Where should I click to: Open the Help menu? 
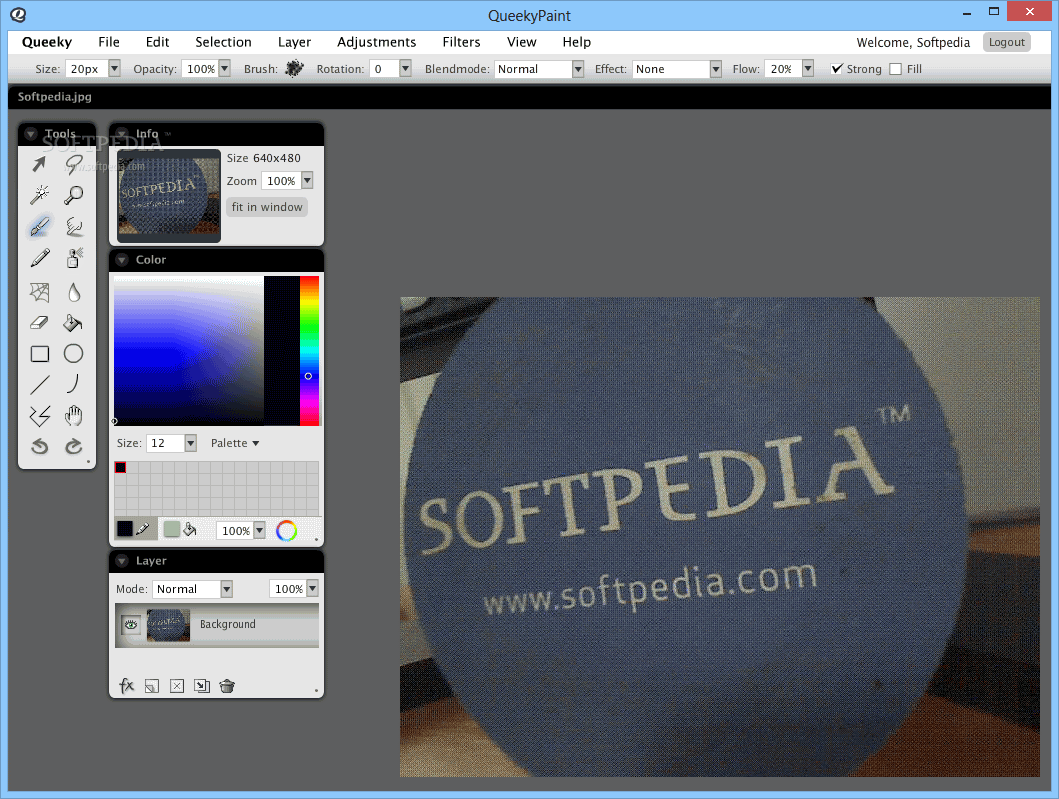point(577,42)
